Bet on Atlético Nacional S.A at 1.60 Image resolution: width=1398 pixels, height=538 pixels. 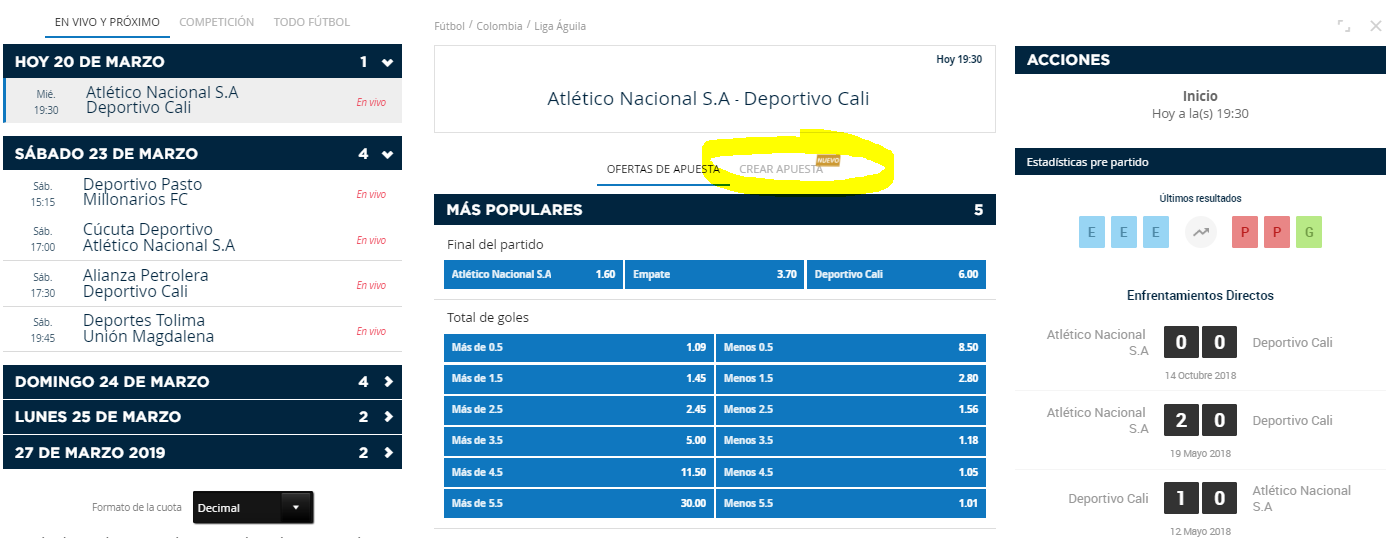click(533, 274)
